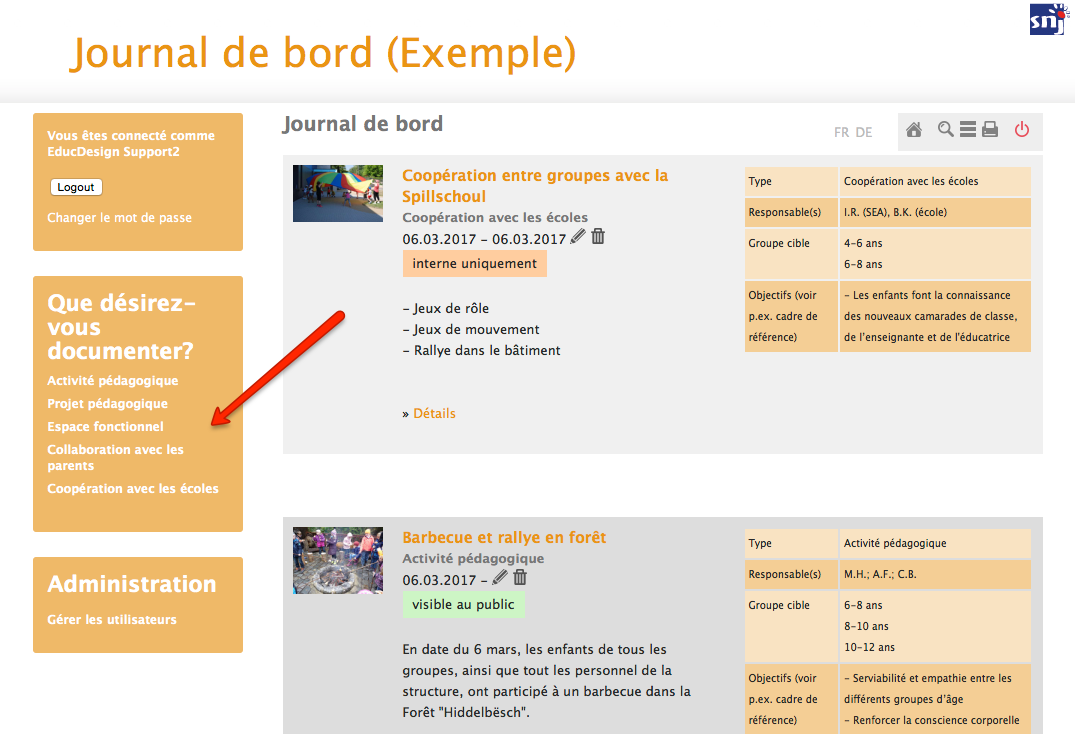The image size is (1075, 734).
Task: Edit the Barbecue entry with pencil icon
Action: (500, 578)
